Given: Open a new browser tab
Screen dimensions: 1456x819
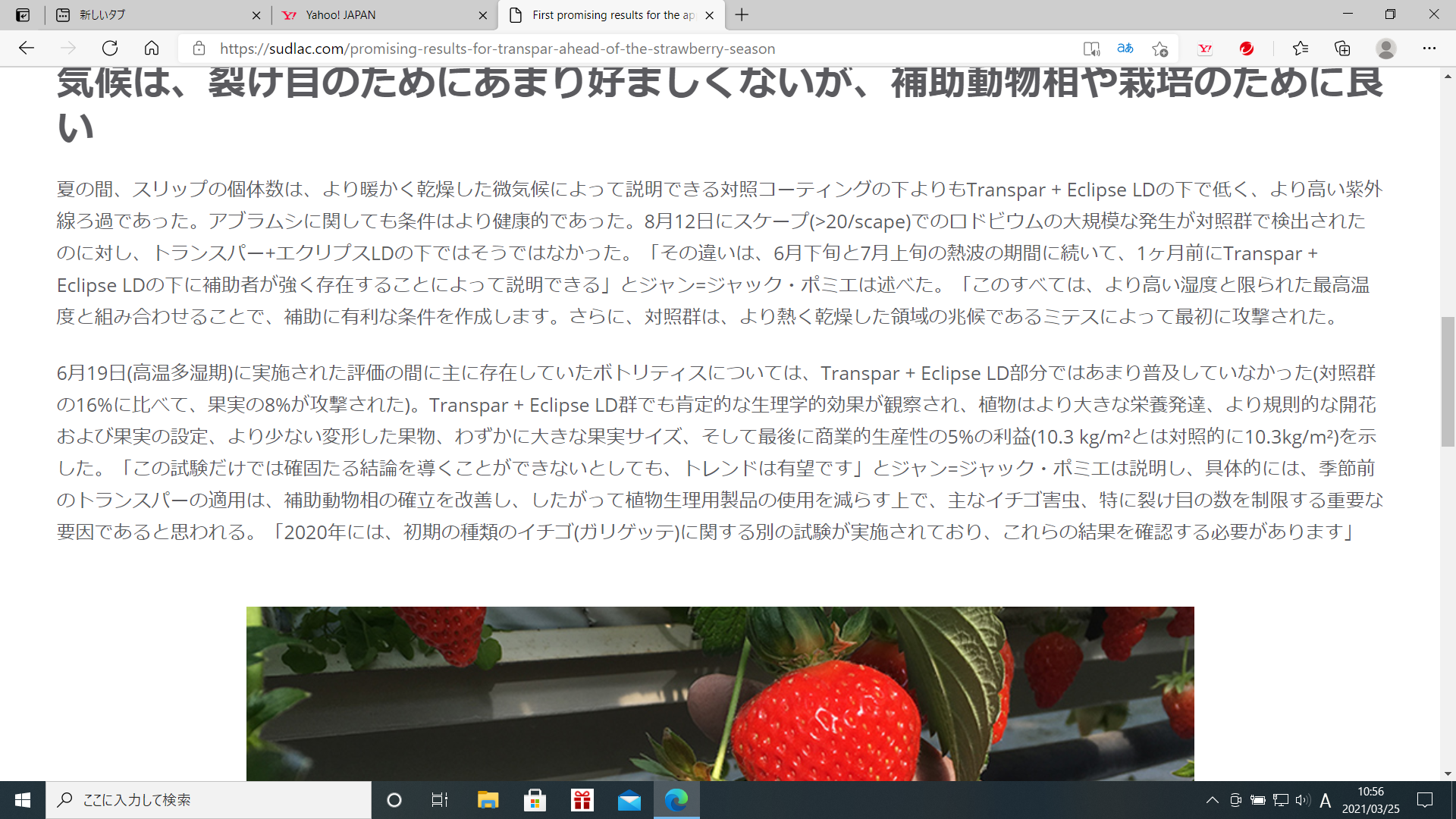Looking at the screenshot, I should tap(742, 15).
